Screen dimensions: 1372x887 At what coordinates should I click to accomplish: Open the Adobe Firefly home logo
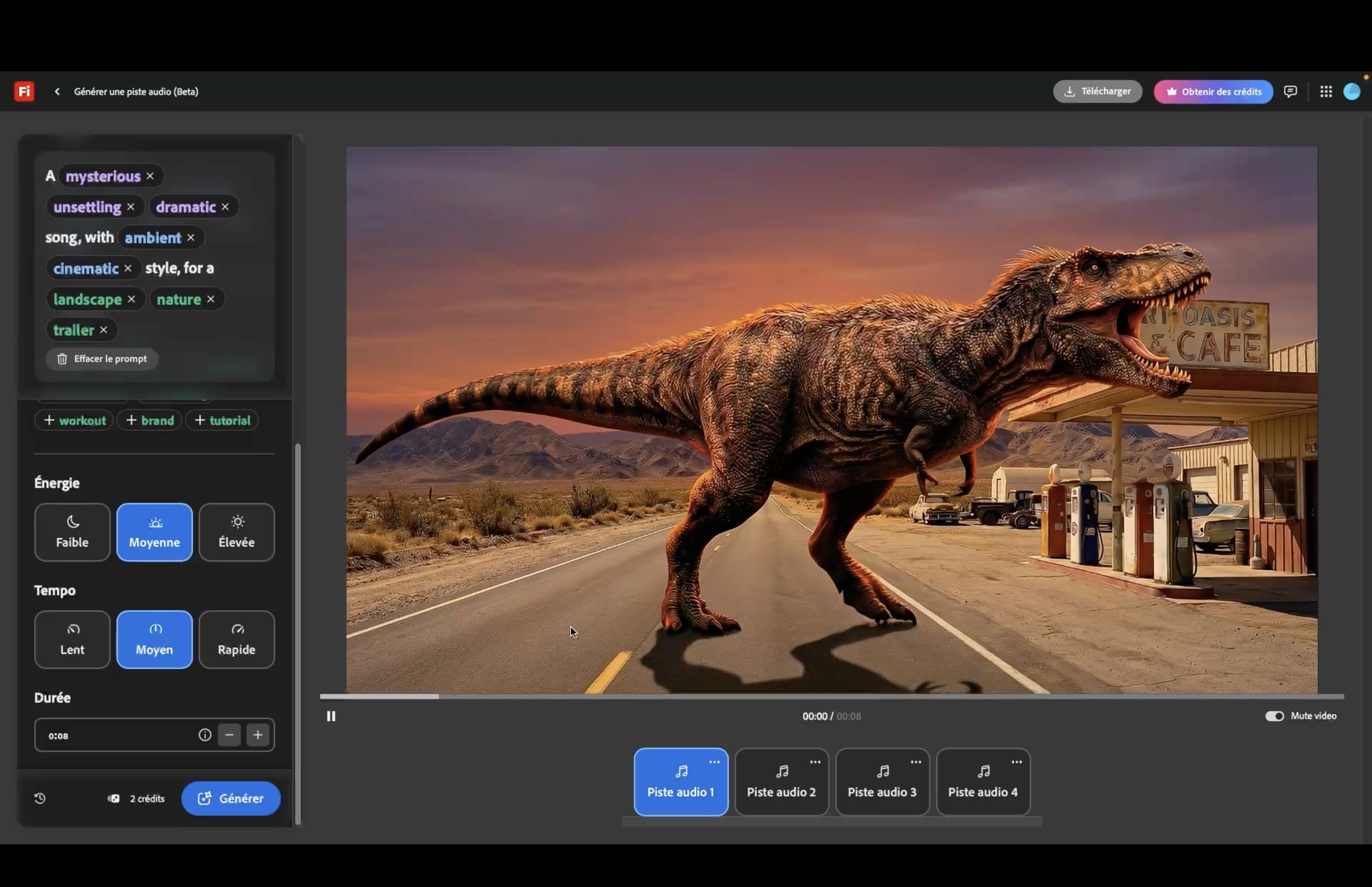[x=24, y=91]
